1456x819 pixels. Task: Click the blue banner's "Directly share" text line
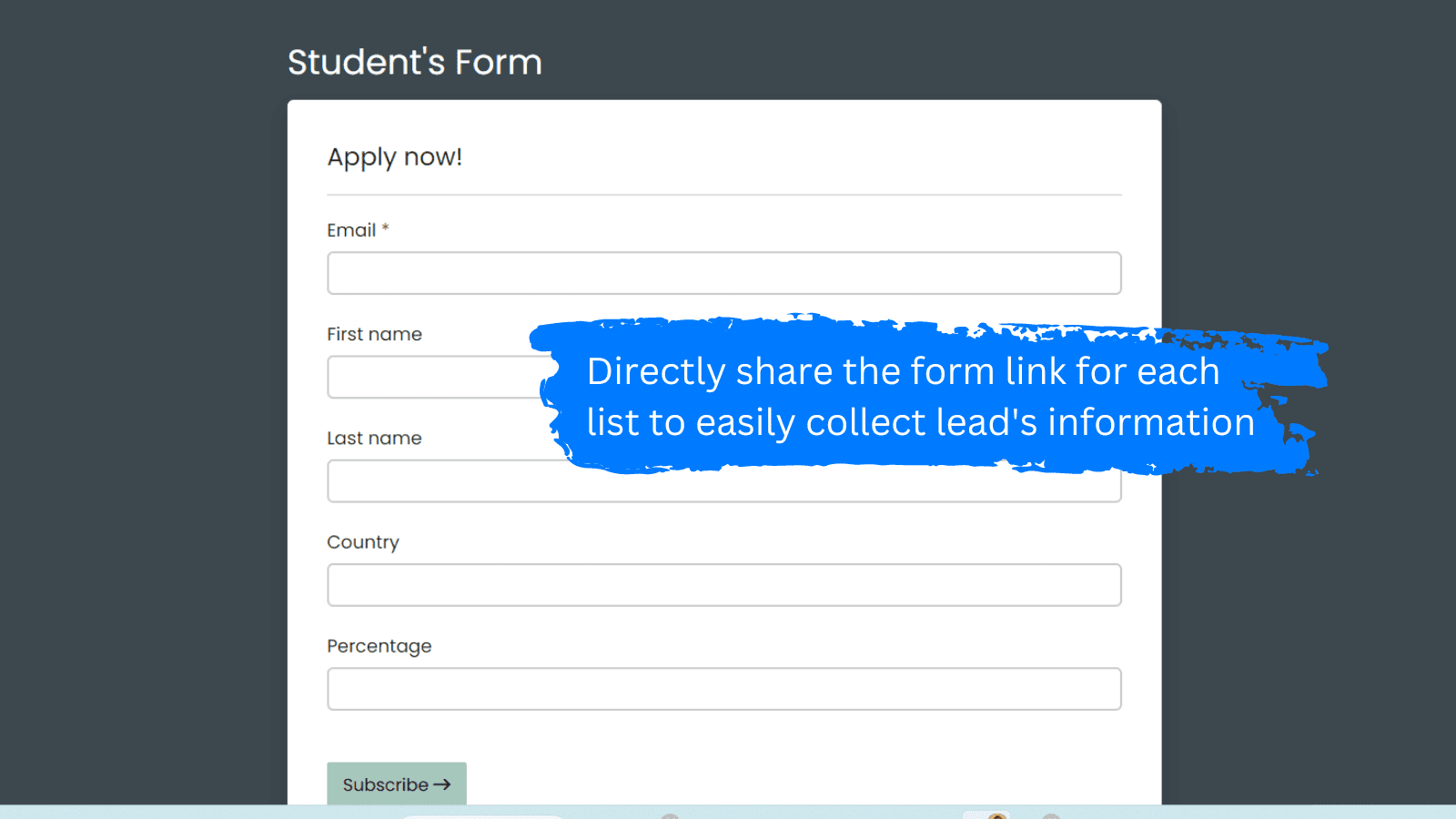coord(902,371)
